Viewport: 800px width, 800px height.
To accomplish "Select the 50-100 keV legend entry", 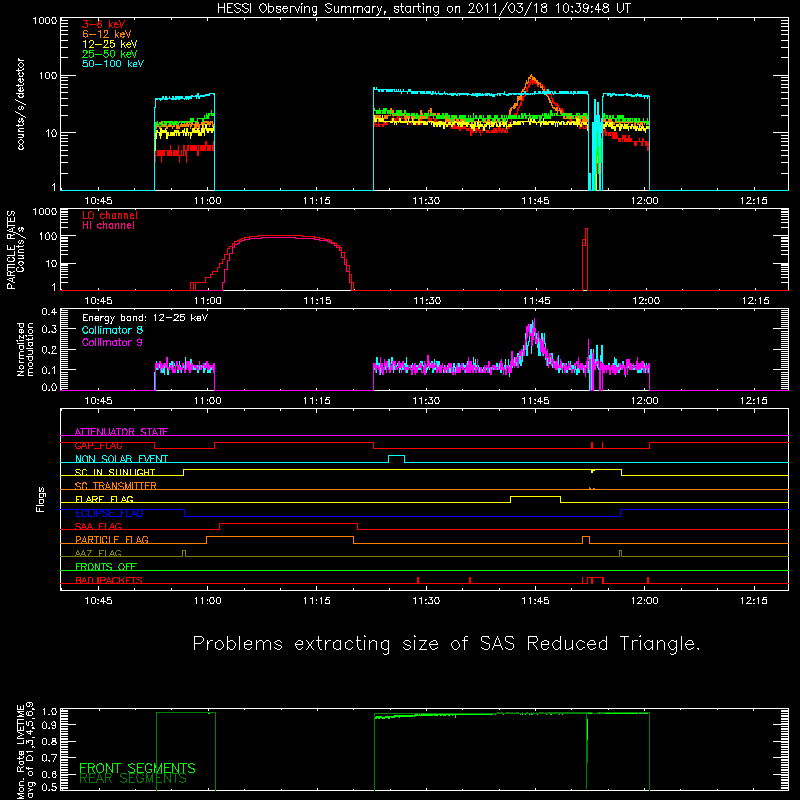I will point(113,64).
